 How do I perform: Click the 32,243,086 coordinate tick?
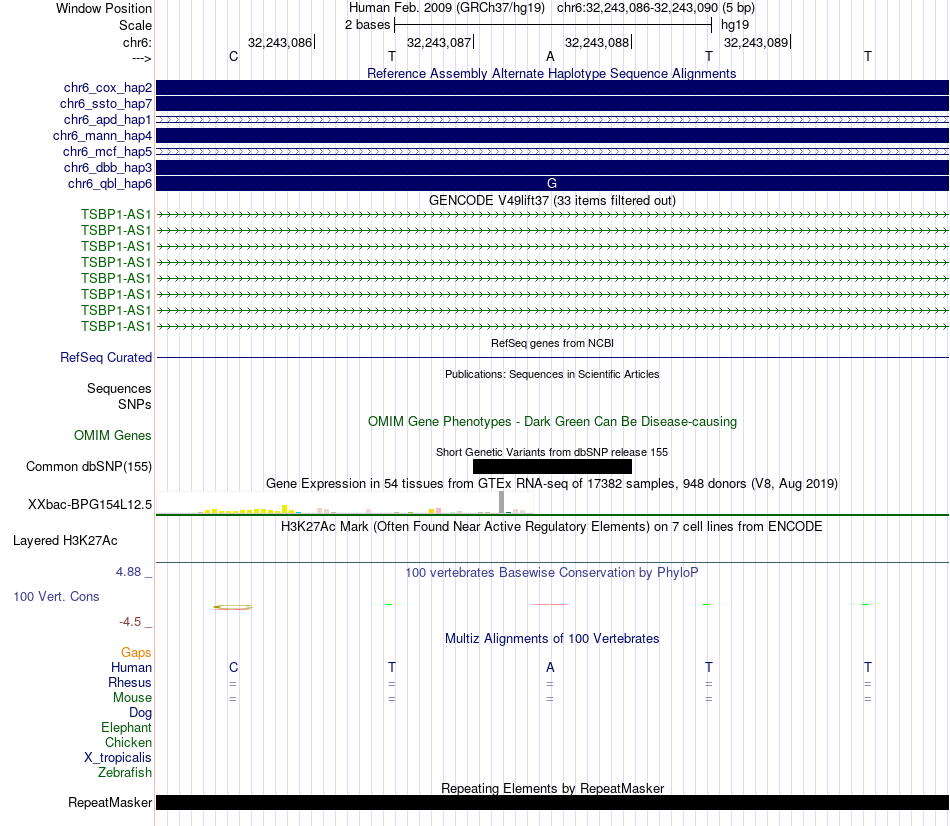pyautogui.click(x=280, y=42)
